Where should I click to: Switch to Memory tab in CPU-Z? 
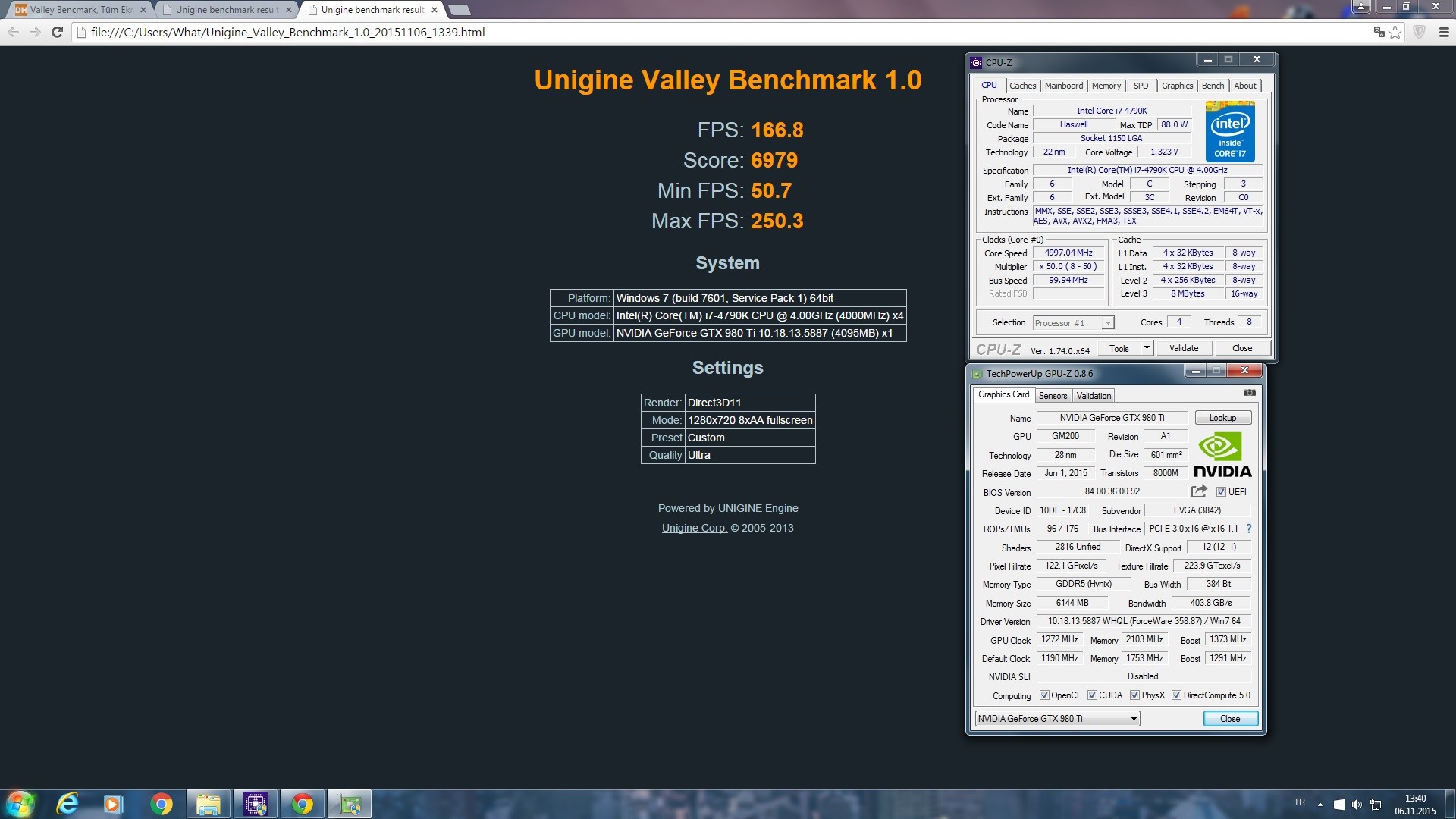click(x=1106, y=86)
